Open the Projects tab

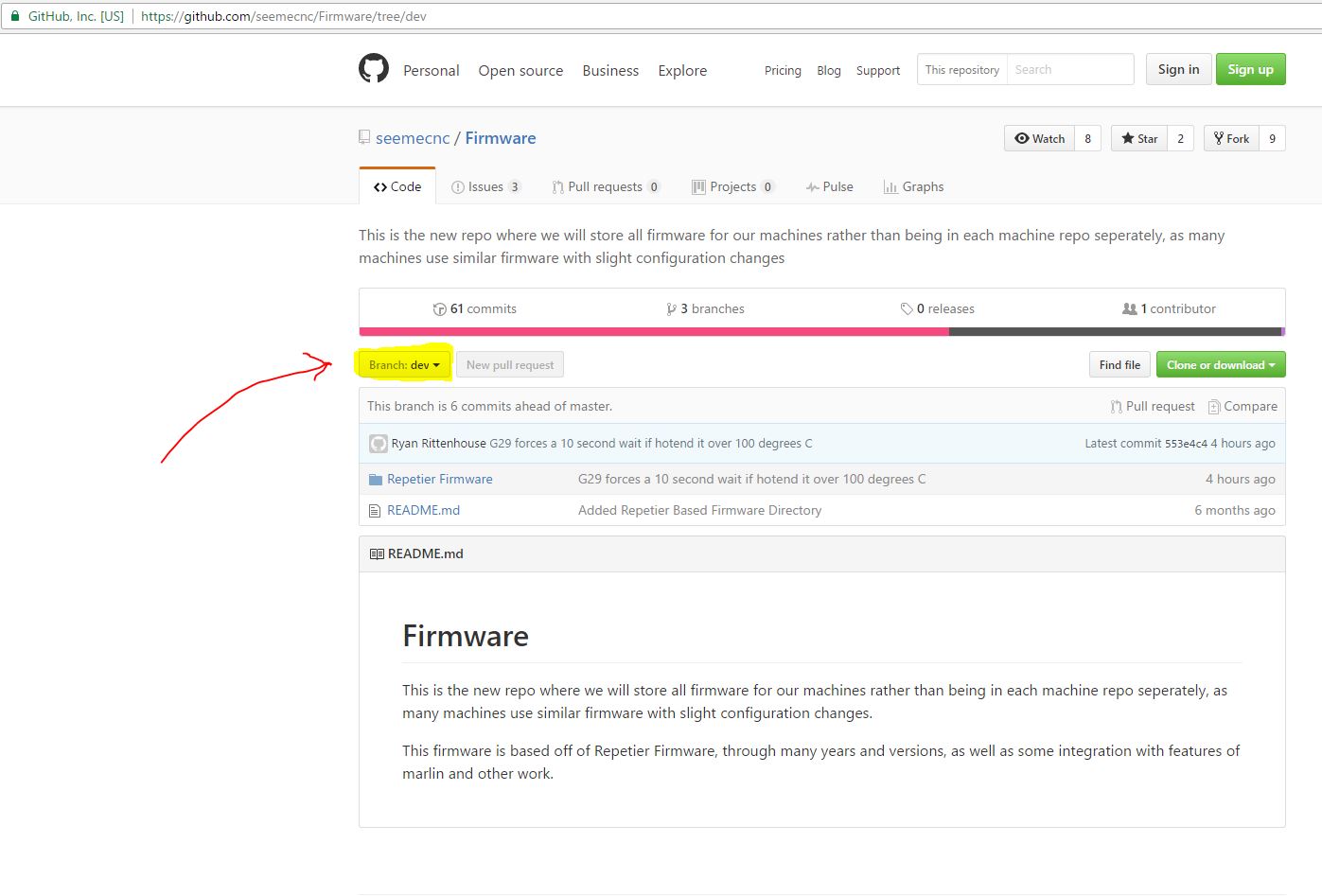point(732,187)
